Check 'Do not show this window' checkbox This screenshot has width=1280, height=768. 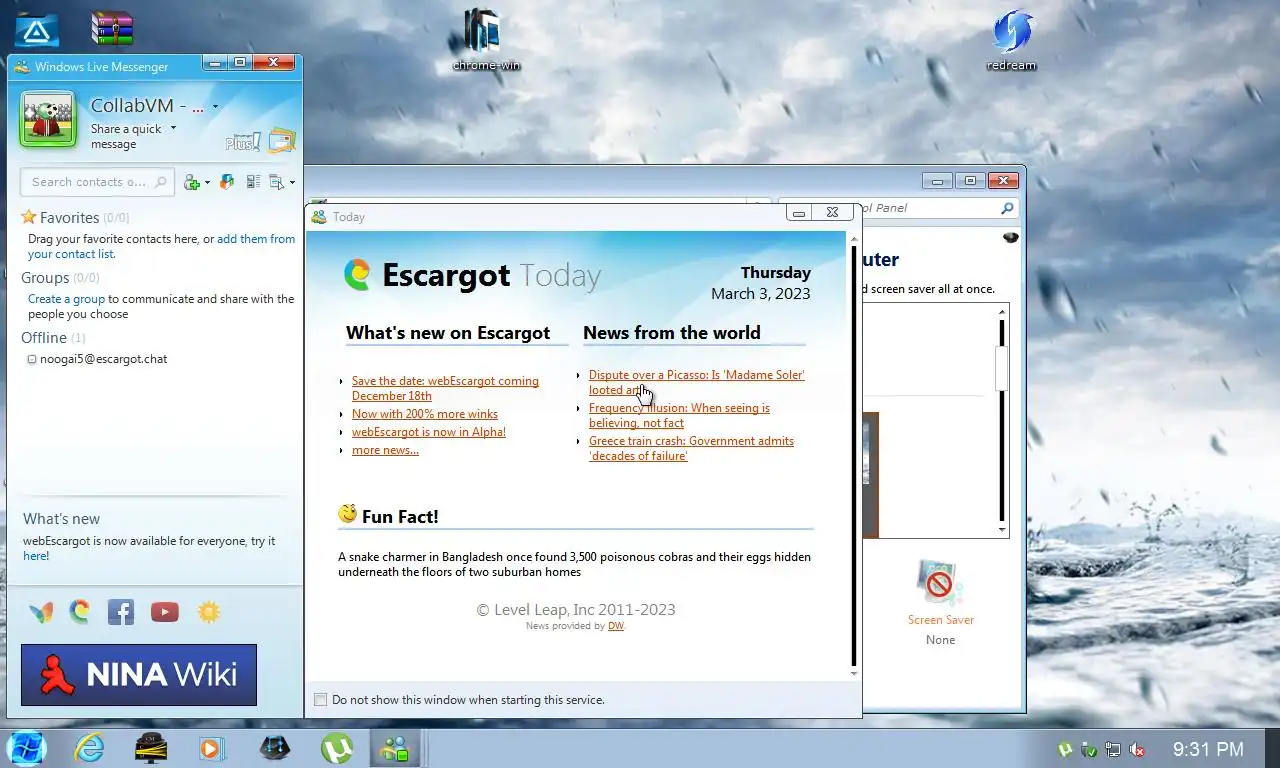pyautogui.click(x=320, y=700)
